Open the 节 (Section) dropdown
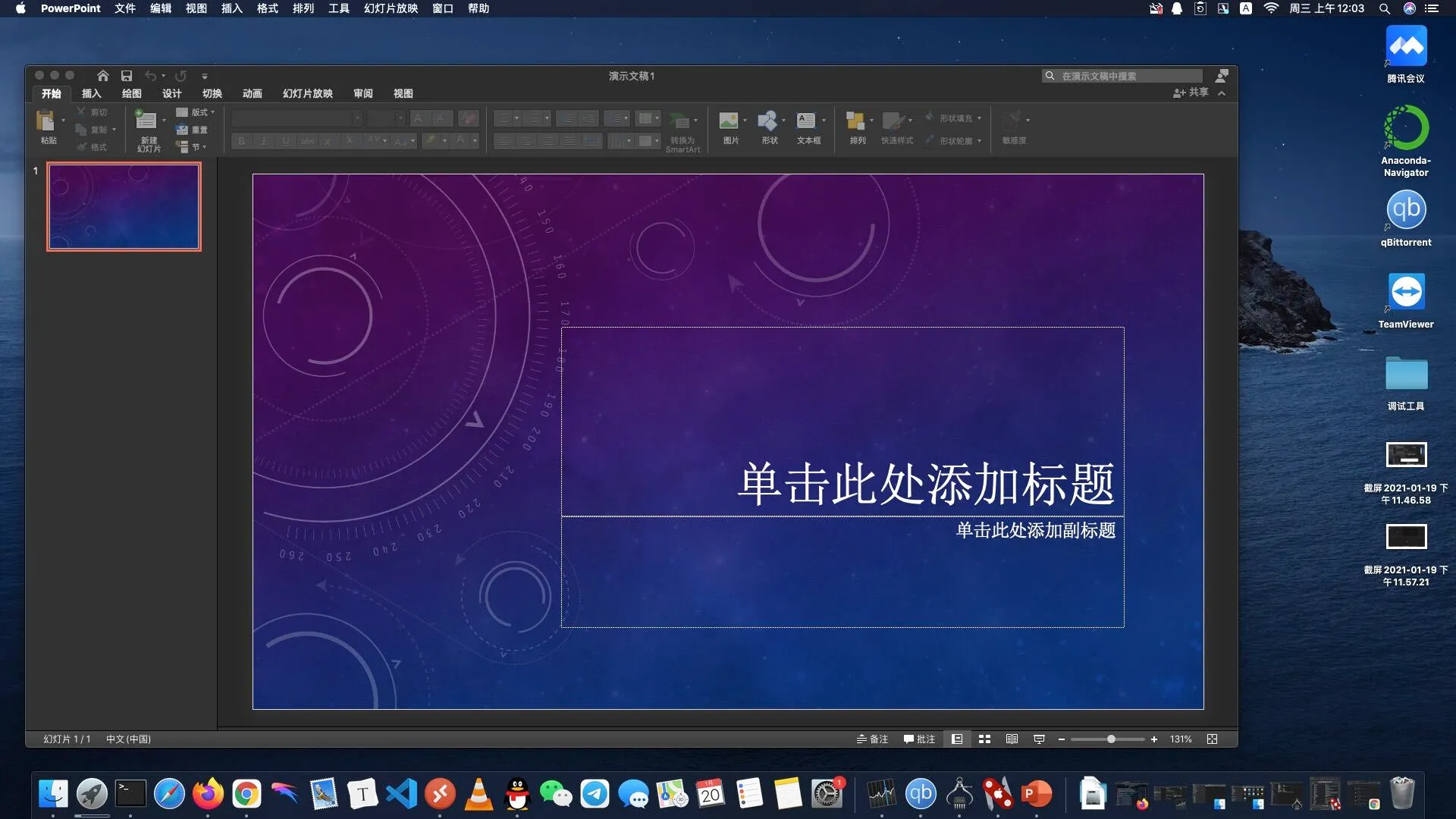 click(x=194, y=147)
